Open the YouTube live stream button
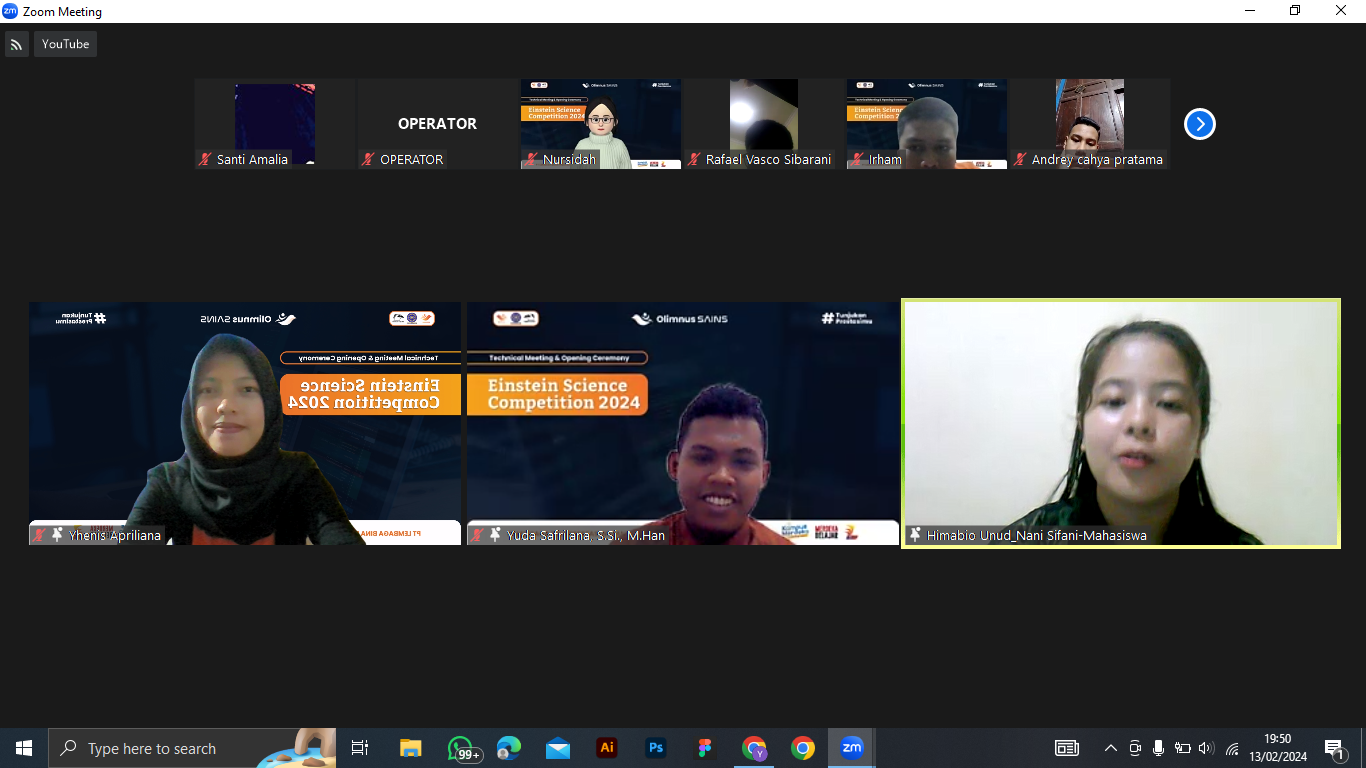 pyautogui.click(x=65, y=44)
